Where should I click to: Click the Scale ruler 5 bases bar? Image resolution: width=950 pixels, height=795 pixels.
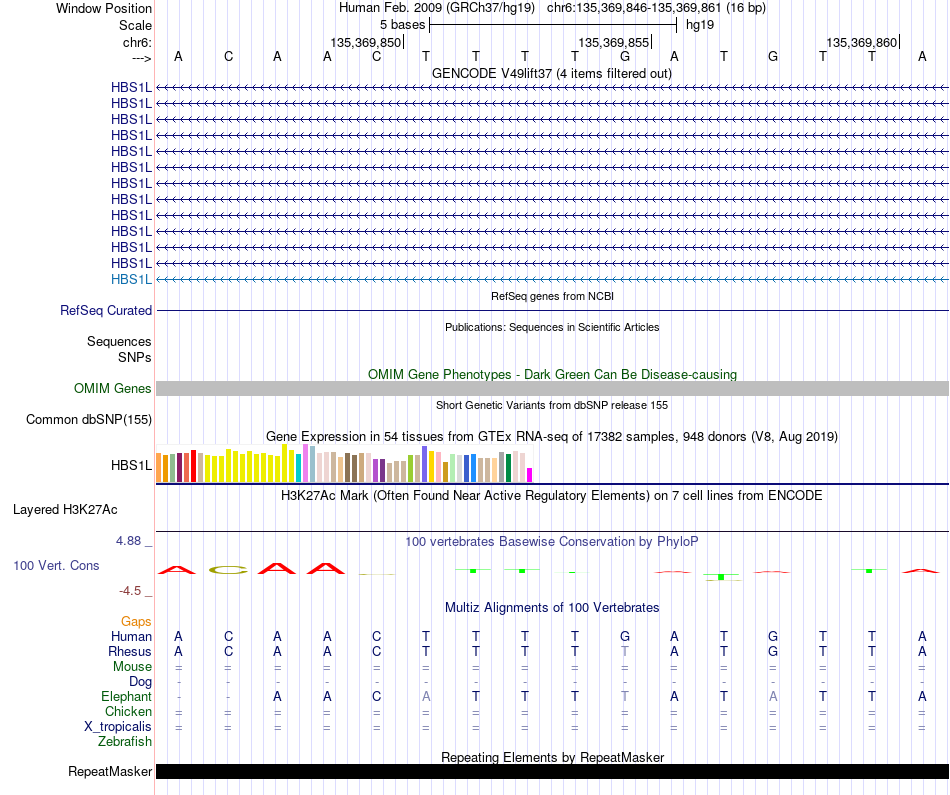pyautogui.click(x=553, y=25)
